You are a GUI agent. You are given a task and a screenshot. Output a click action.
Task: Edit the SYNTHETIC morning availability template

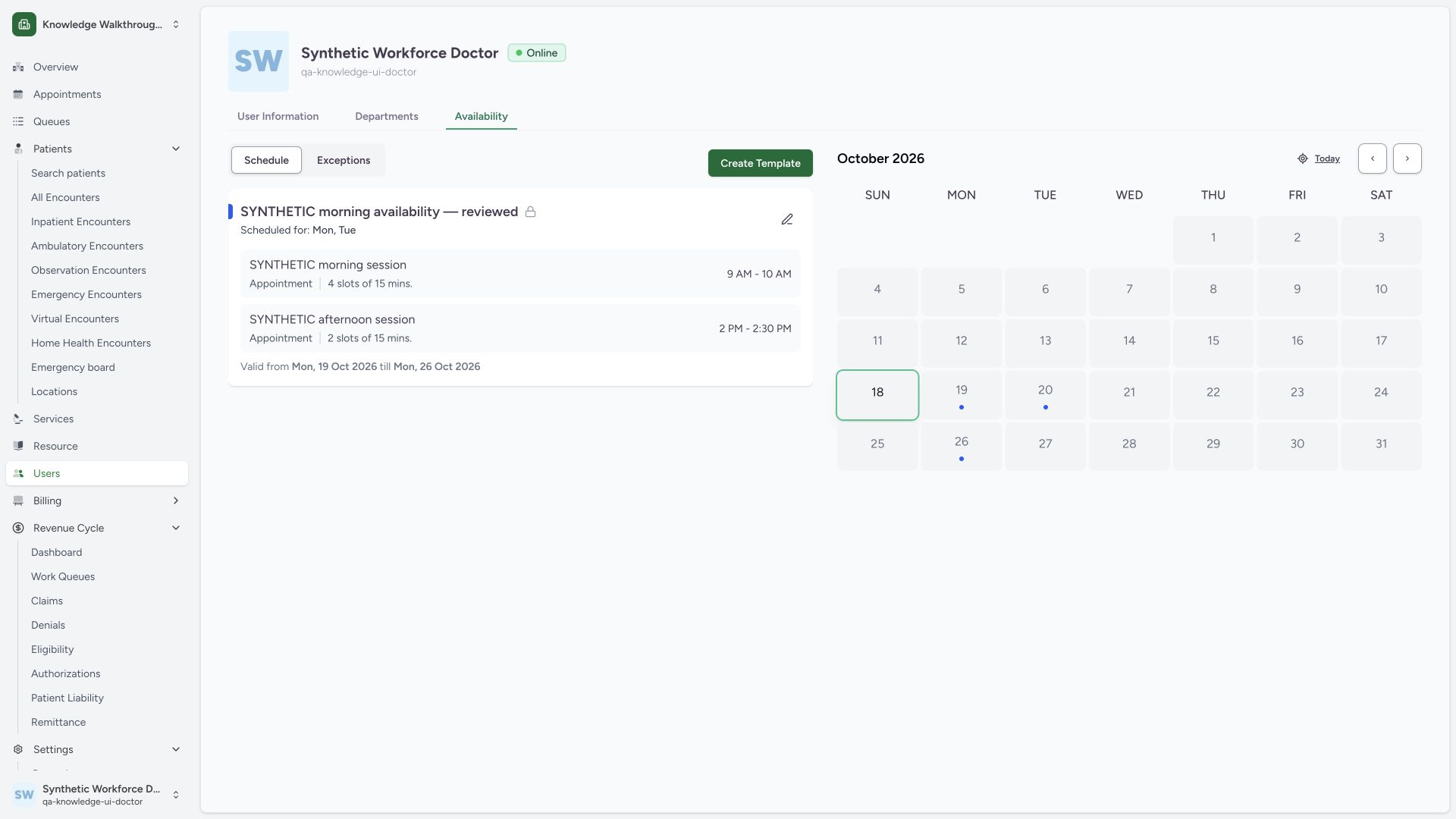(x=787, y=219)
